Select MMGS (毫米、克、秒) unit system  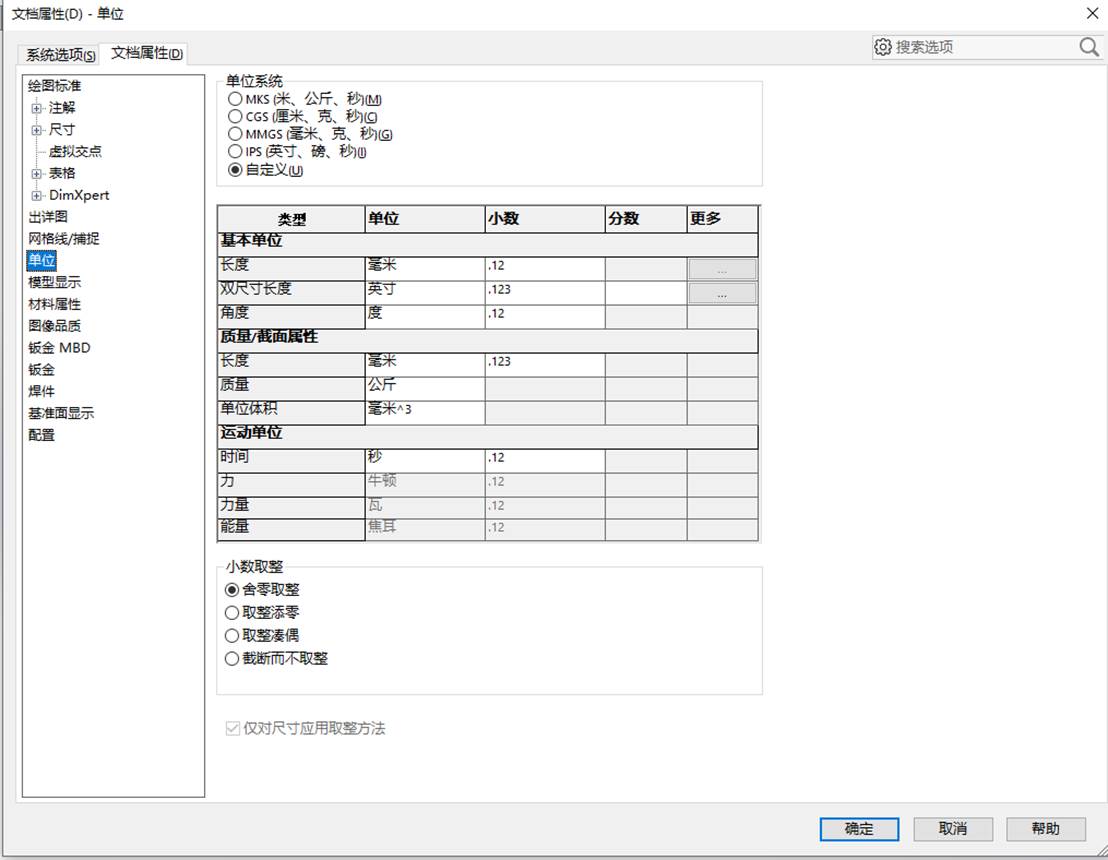tap(235, 134)
